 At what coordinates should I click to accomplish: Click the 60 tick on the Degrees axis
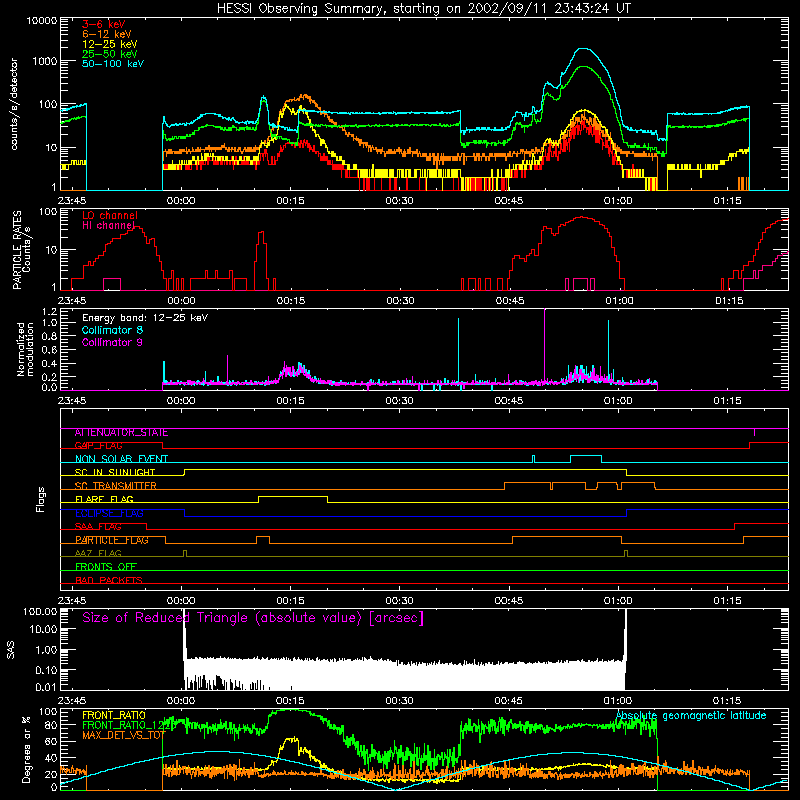pyautogui.click(x=51, y=741)
